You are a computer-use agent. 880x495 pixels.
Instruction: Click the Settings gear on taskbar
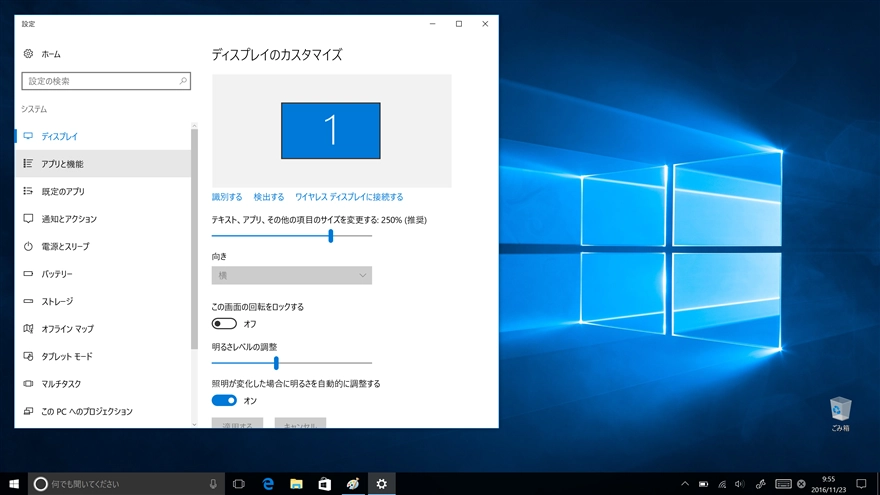tap(382, 484)
